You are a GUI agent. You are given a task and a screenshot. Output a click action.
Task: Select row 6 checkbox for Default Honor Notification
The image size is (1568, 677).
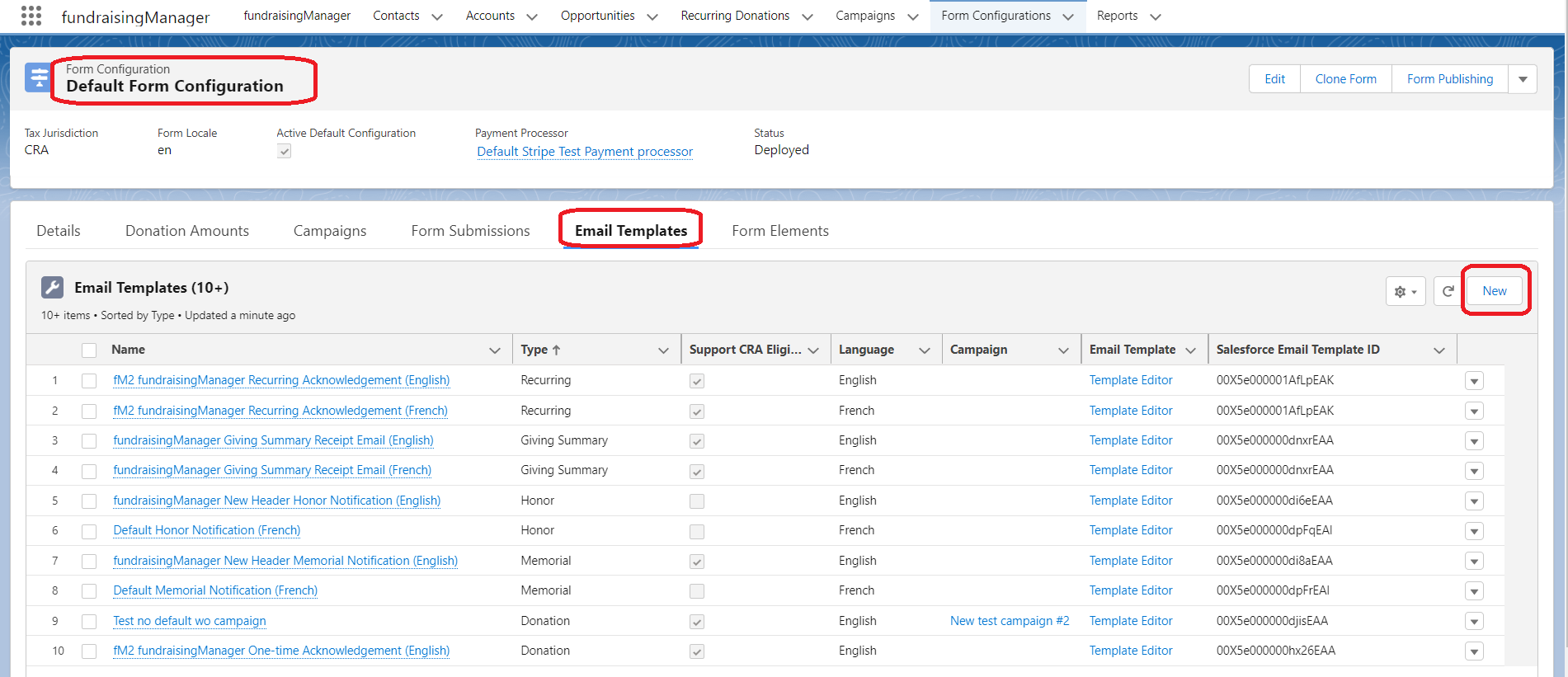pos(89,531)
